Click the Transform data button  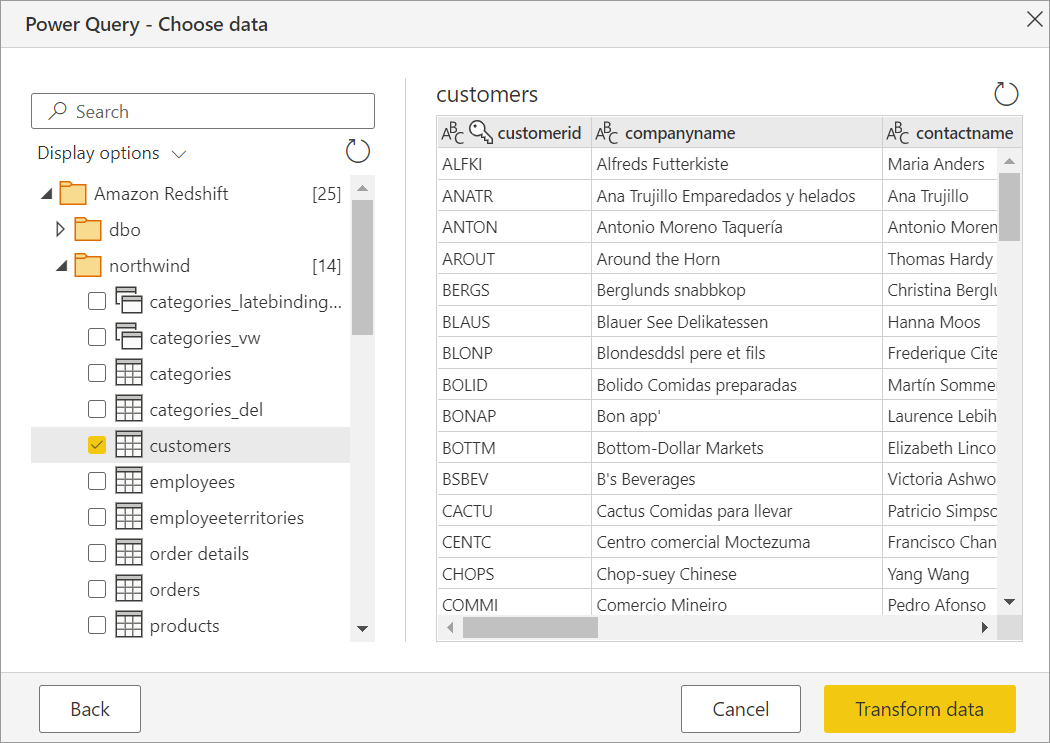(x=919, y=709)
